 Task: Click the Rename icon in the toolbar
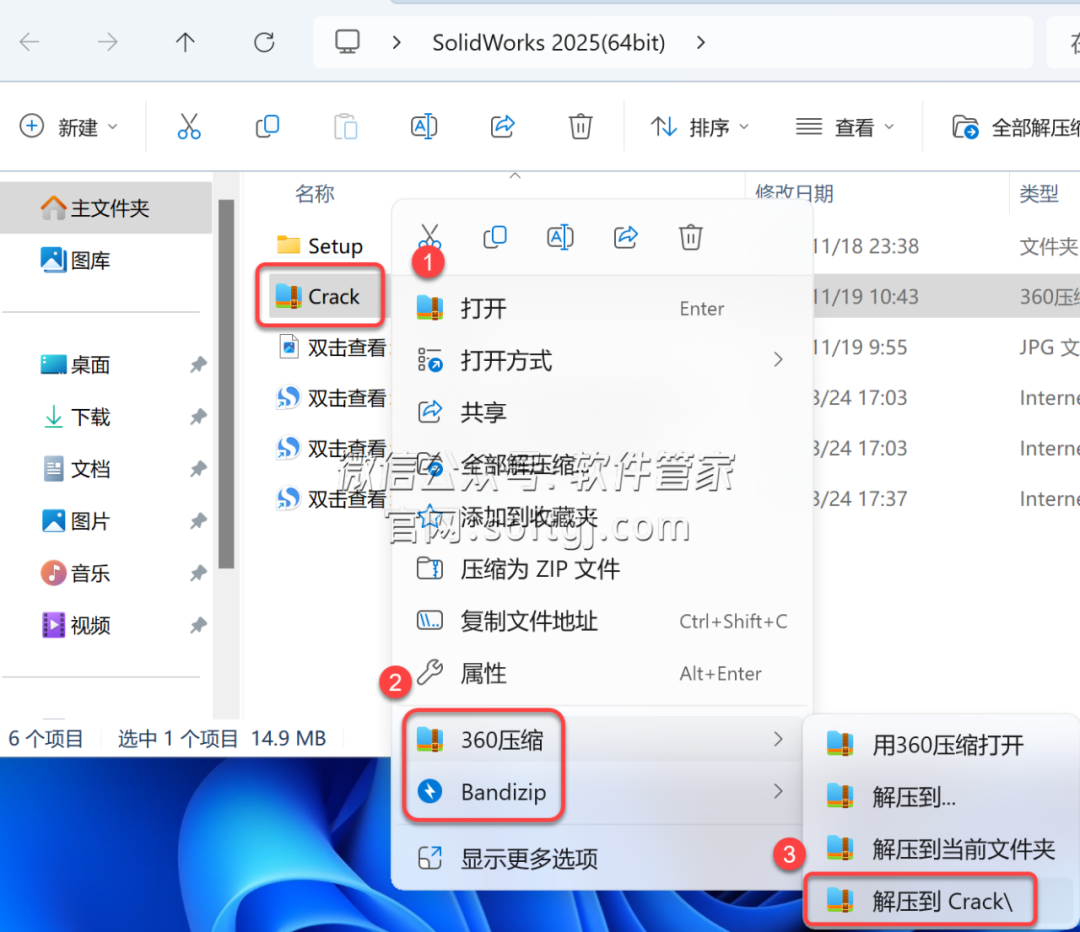tap(424, 127)
